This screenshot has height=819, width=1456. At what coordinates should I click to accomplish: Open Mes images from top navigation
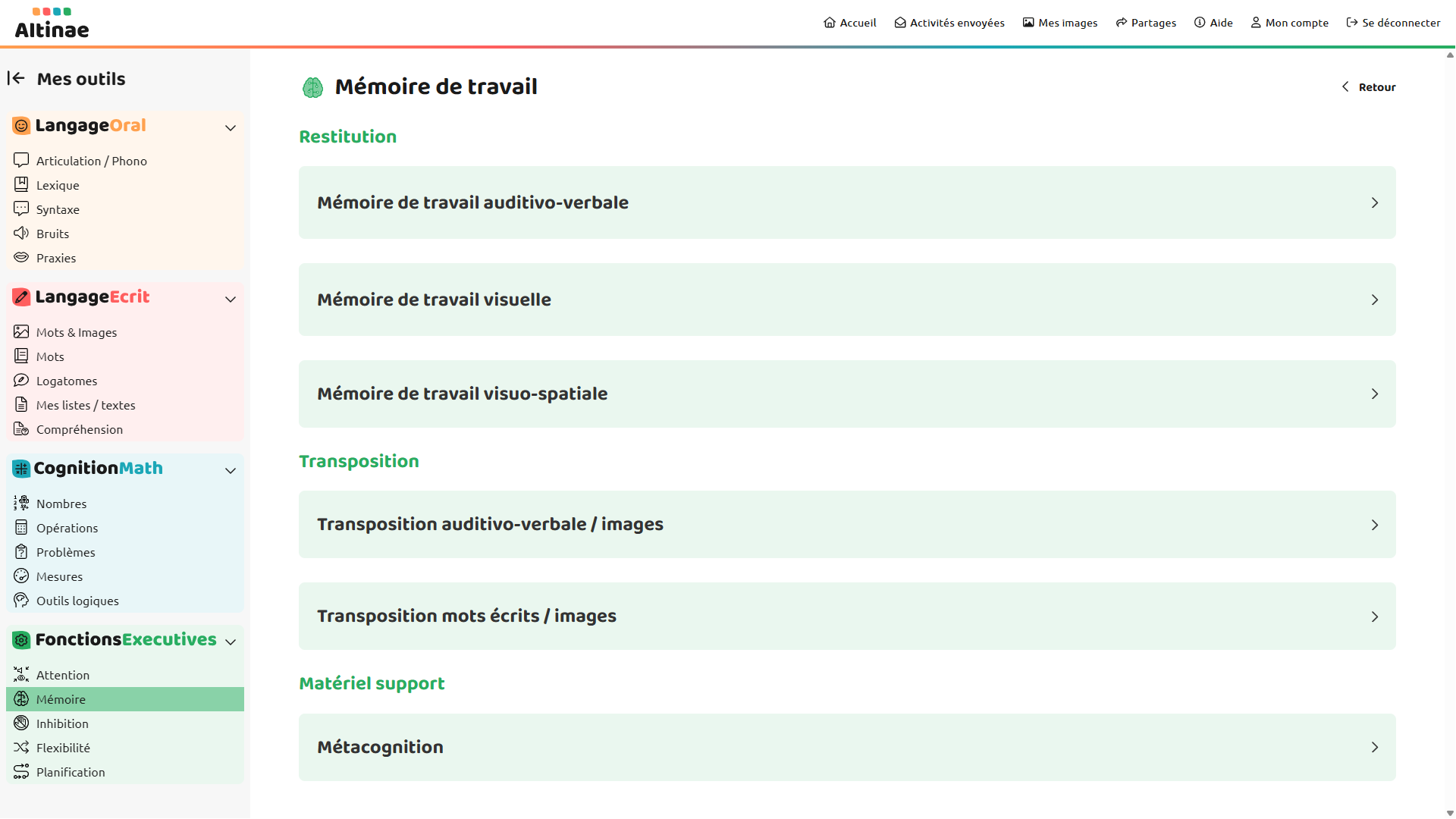(1060, 23)
